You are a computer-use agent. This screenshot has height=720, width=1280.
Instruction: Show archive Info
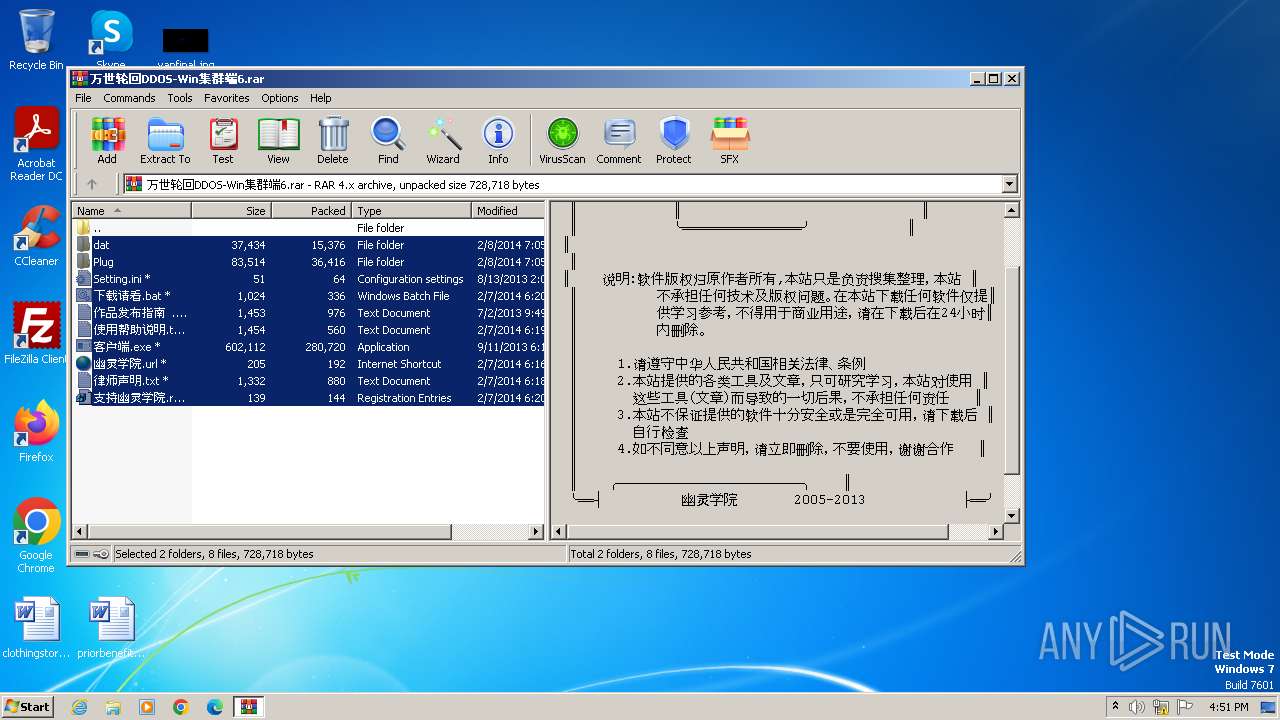point(498,140)
